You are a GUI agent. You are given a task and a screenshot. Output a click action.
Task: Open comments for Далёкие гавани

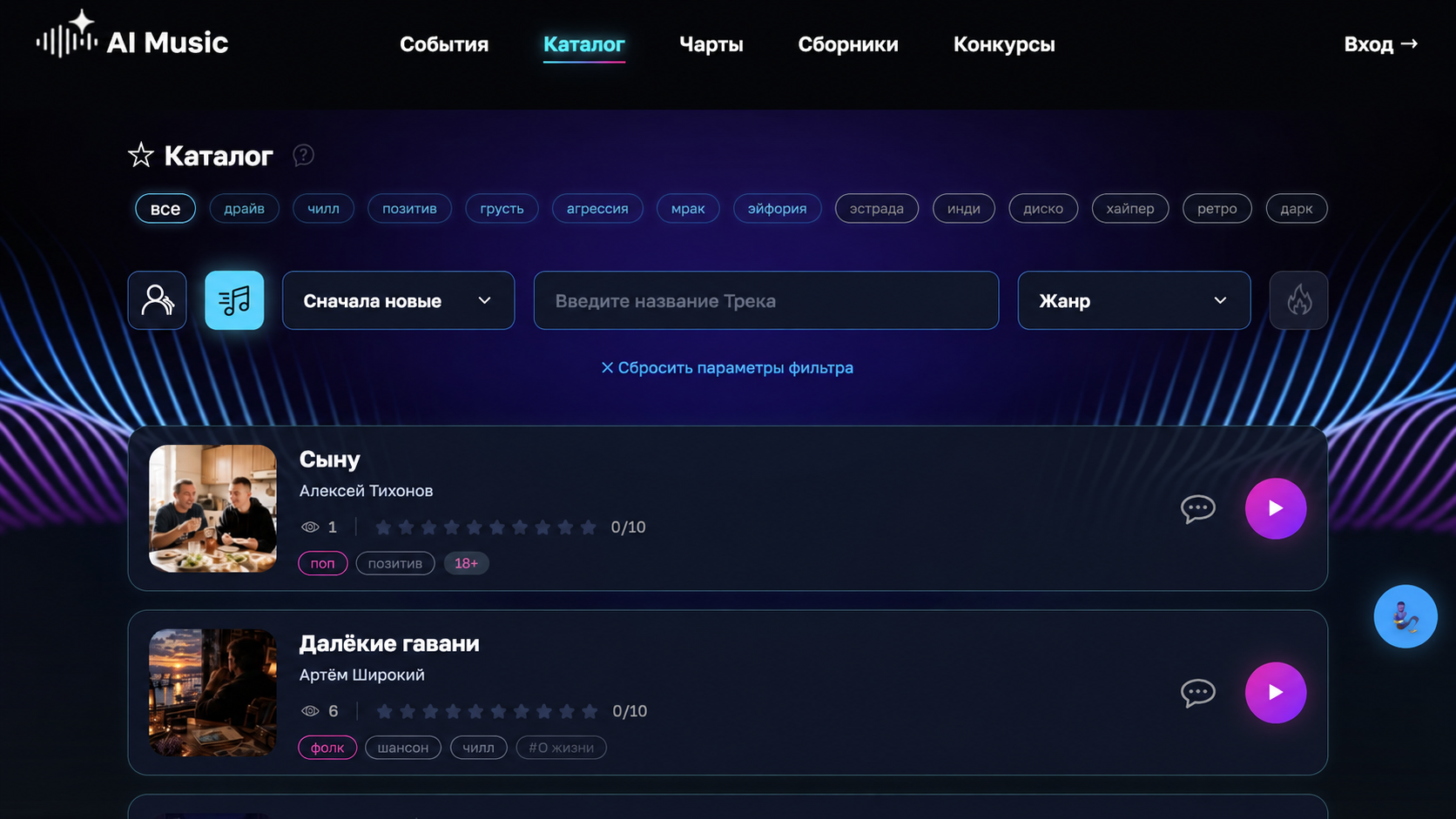pyautogui.click(x=1197, y=693)
